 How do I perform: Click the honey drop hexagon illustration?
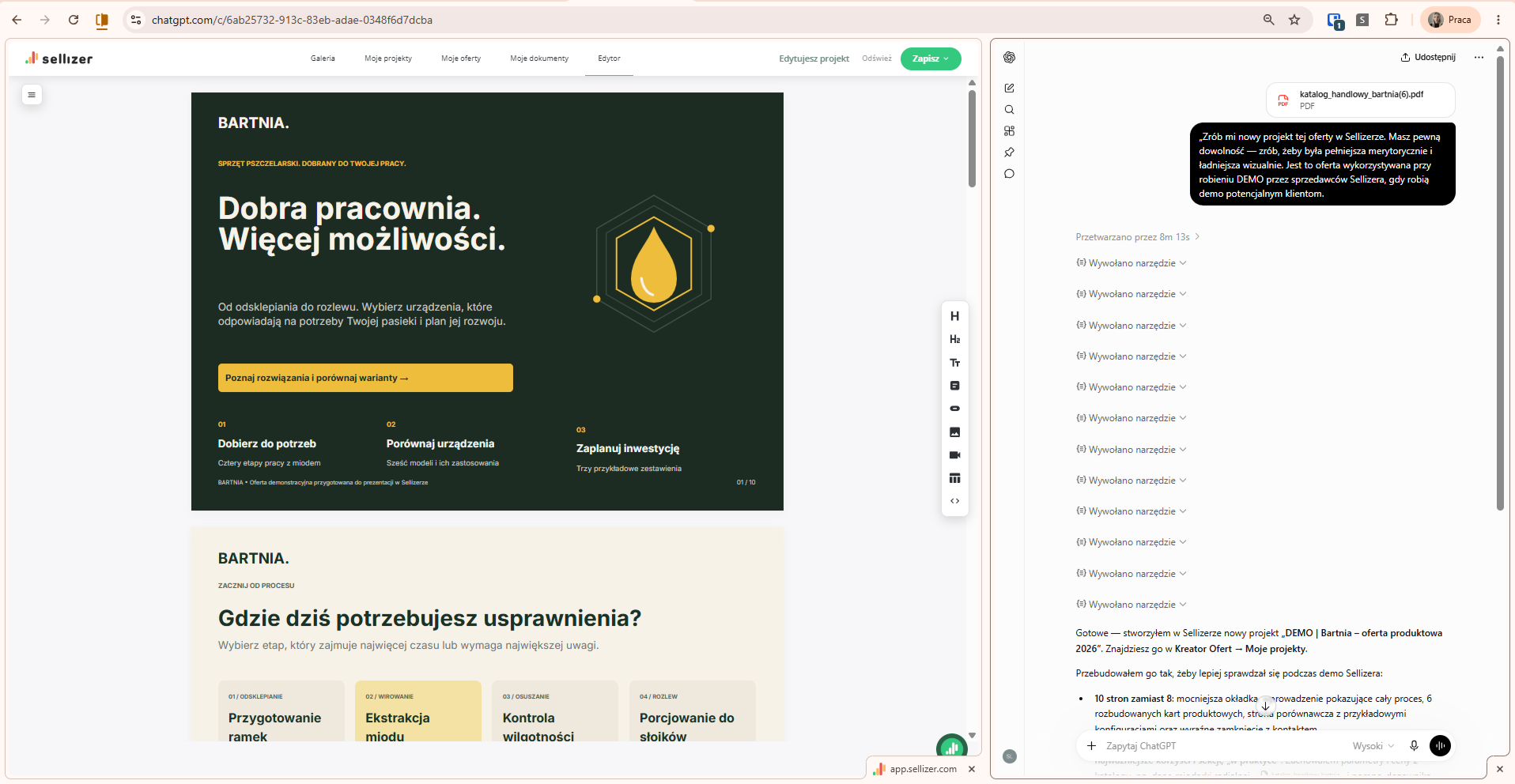pos(654,264)
